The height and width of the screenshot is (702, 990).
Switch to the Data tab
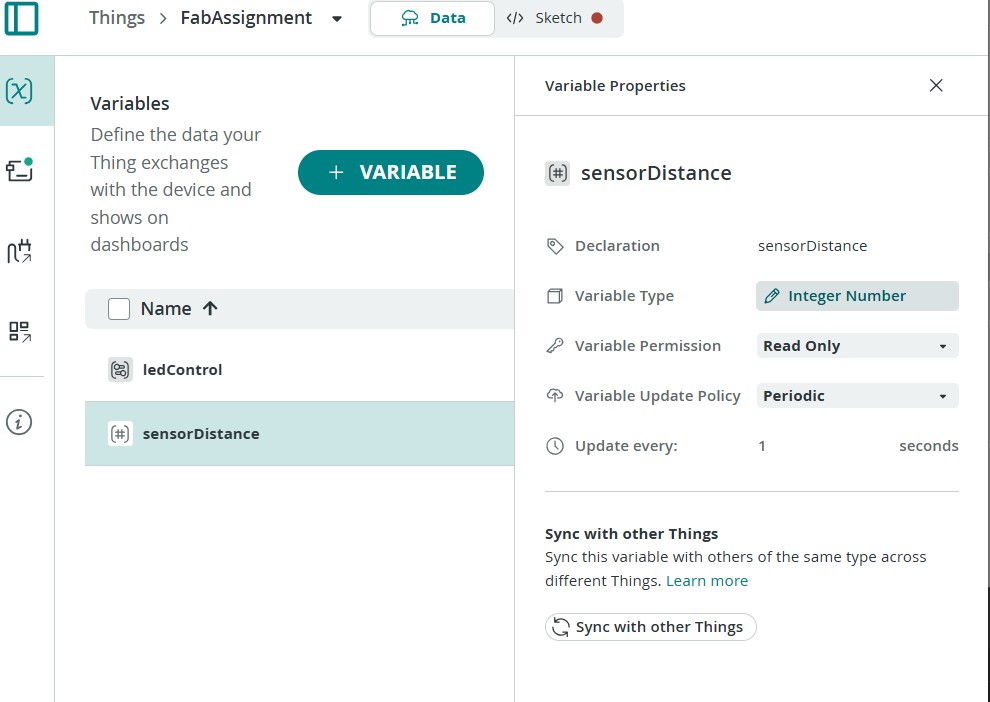coord(432,18)
